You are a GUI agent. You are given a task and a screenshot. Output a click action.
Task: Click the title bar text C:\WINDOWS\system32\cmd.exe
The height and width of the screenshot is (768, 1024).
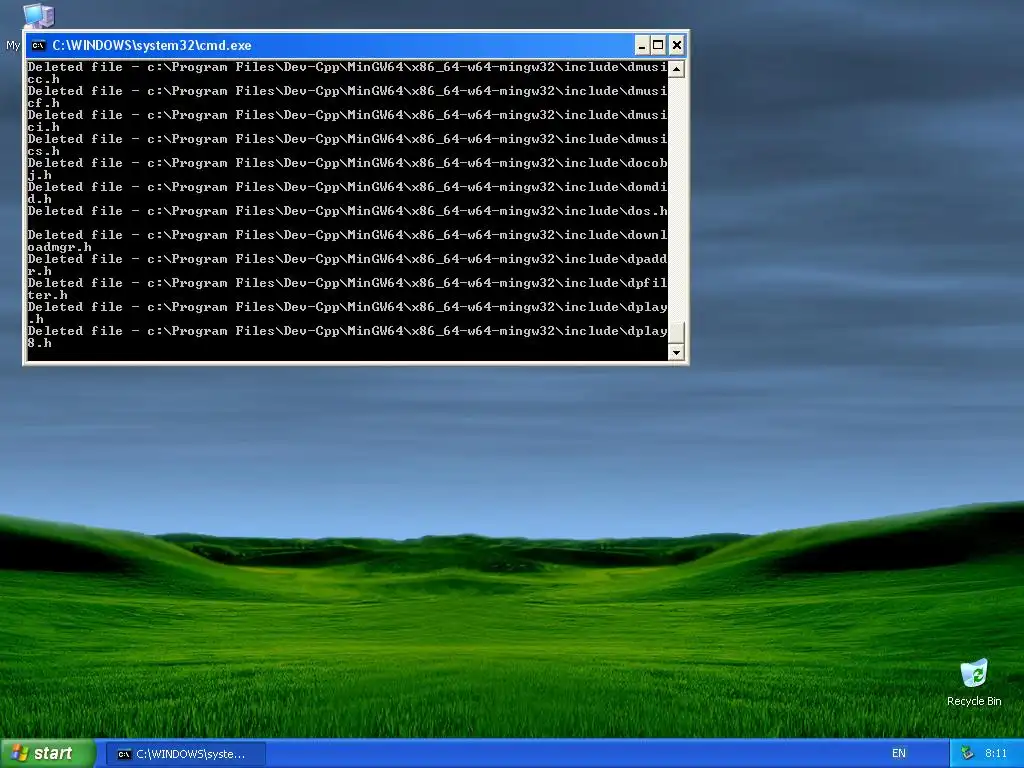tap(152, 45)
